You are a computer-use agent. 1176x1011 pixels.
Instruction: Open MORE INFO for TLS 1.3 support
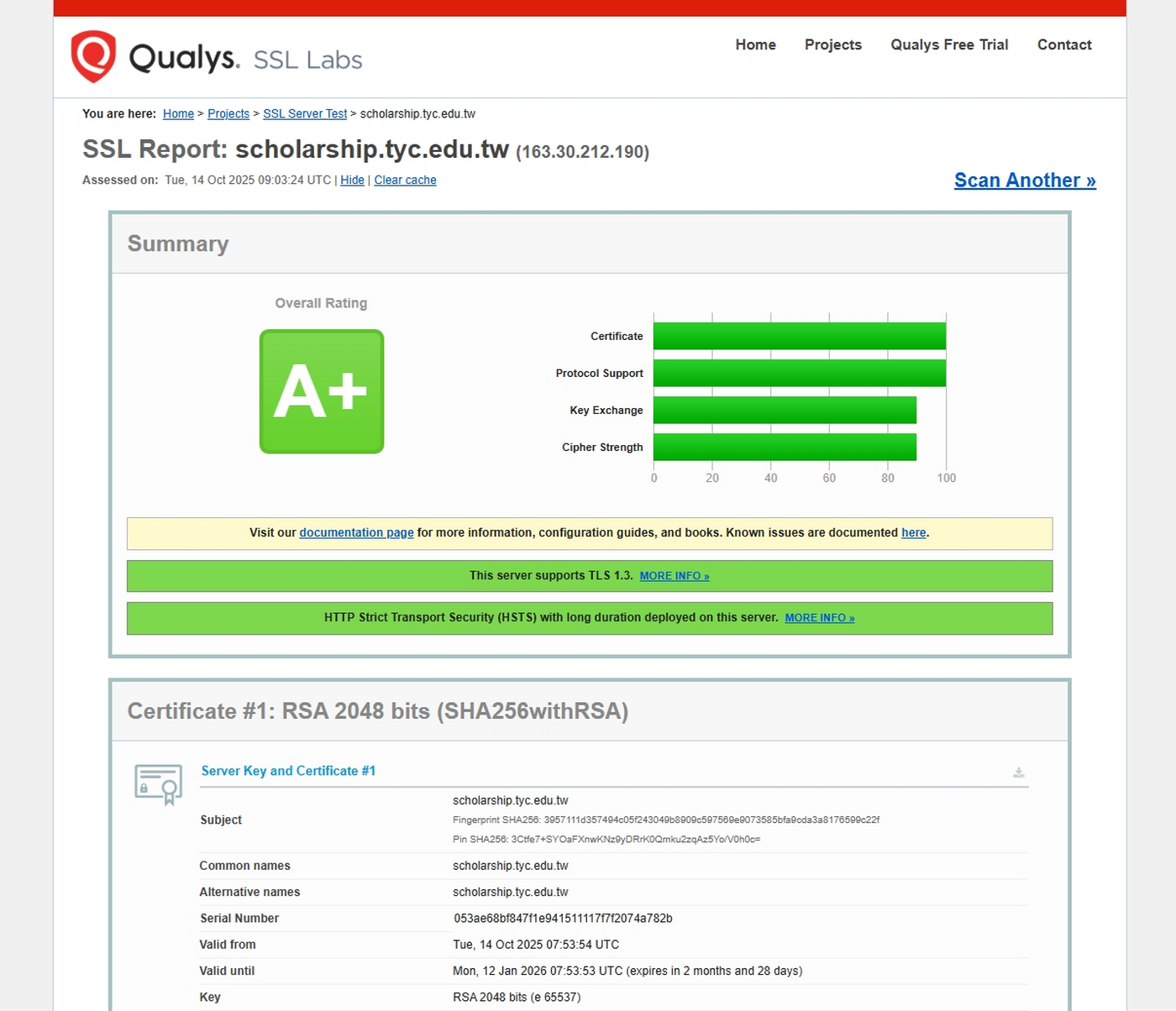coord(674,576)
